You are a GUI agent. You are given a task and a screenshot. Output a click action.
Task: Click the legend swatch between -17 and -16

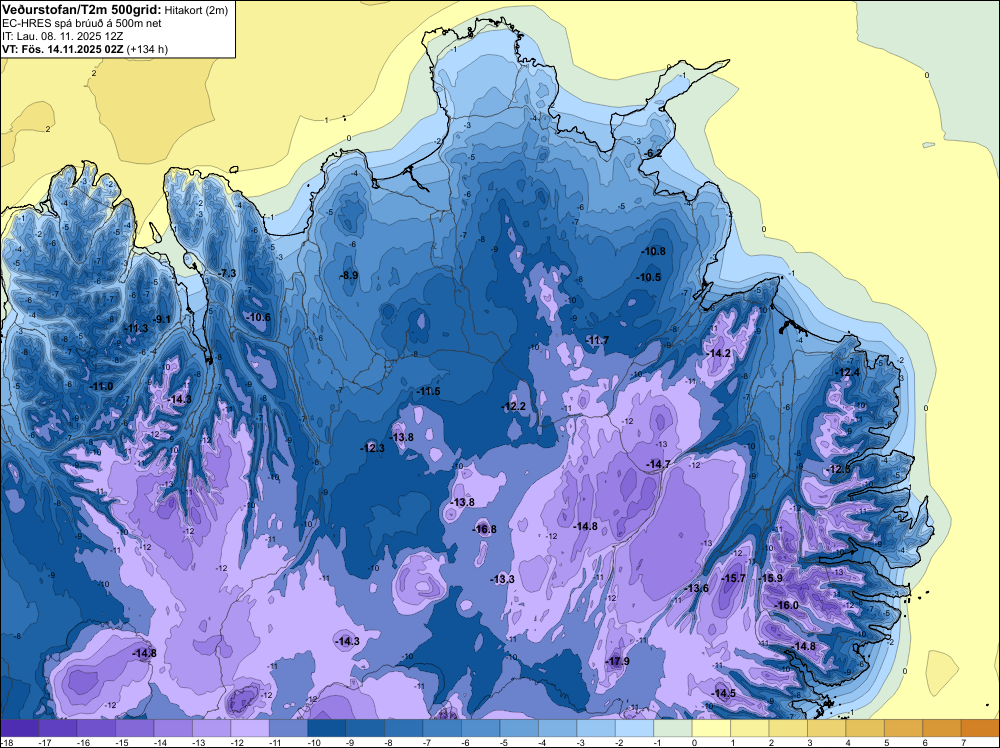tap(57, 728)
